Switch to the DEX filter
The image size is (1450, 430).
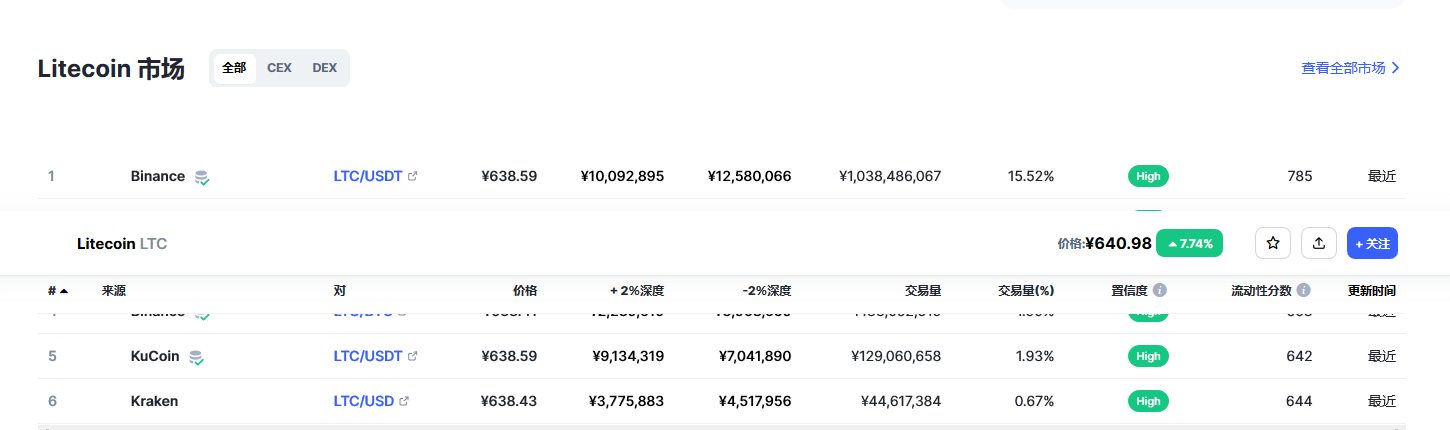(x=325, y=68)
